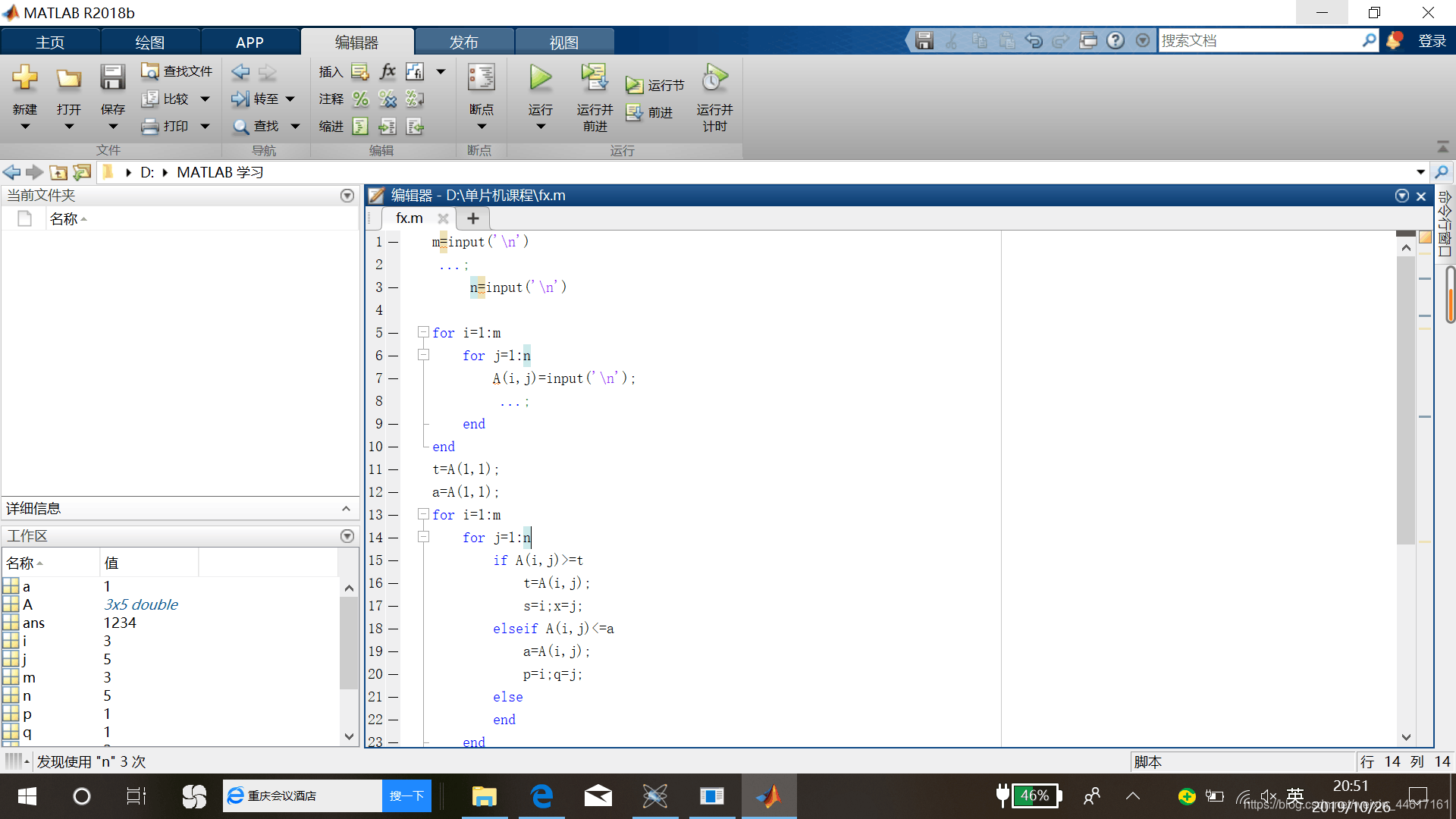The height and width of the screenshot is (819, 1456).
Task: Expand the Print (打印) dropdown arrow
Action: point(205,127)
